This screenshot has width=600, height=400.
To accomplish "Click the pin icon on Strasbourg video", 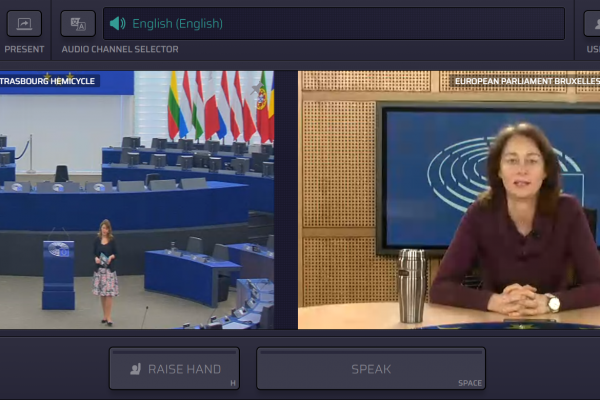I will (x=258, y=88).
